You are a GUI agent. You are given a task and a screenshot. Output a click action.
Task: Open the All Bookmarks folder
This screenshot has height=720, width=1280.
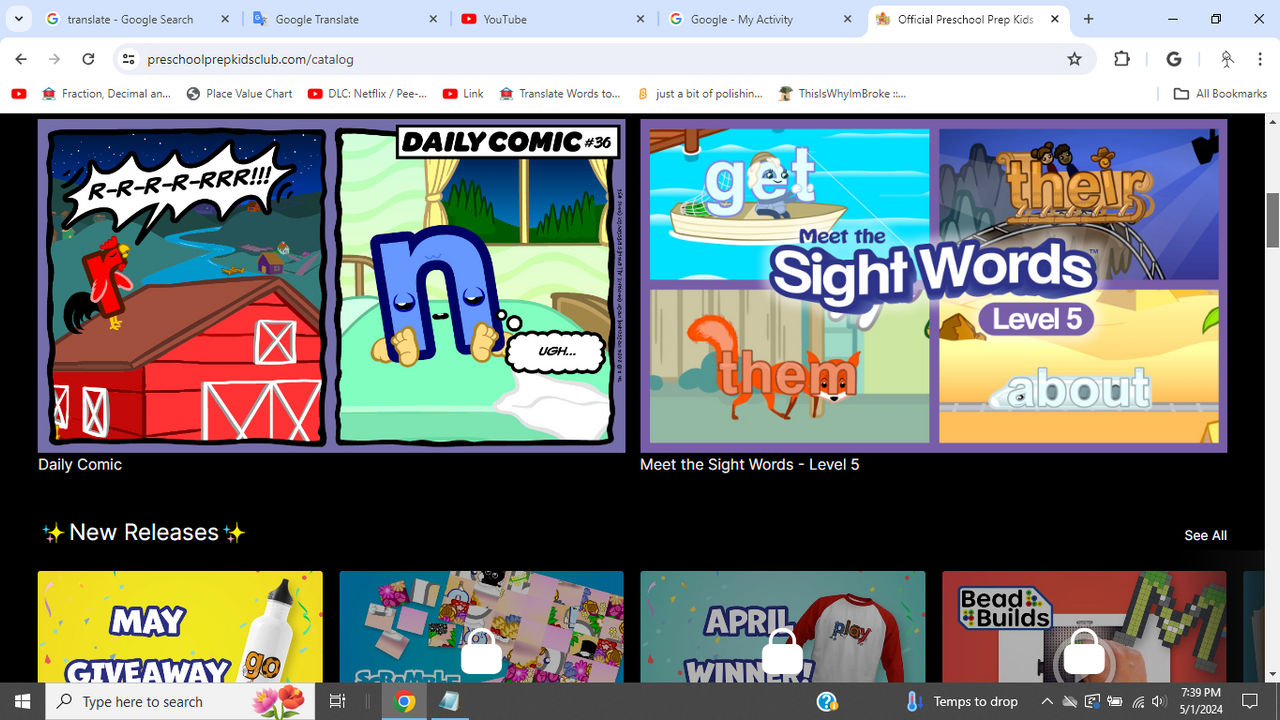[1220, 93]
